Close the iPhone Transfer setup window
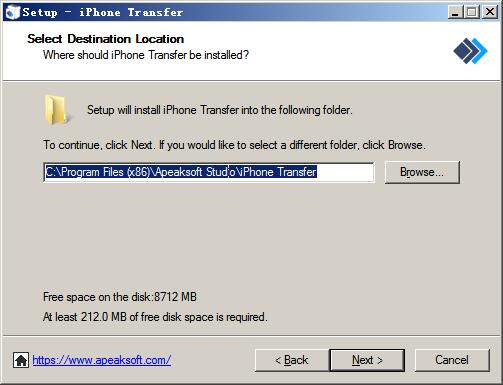 490,12
